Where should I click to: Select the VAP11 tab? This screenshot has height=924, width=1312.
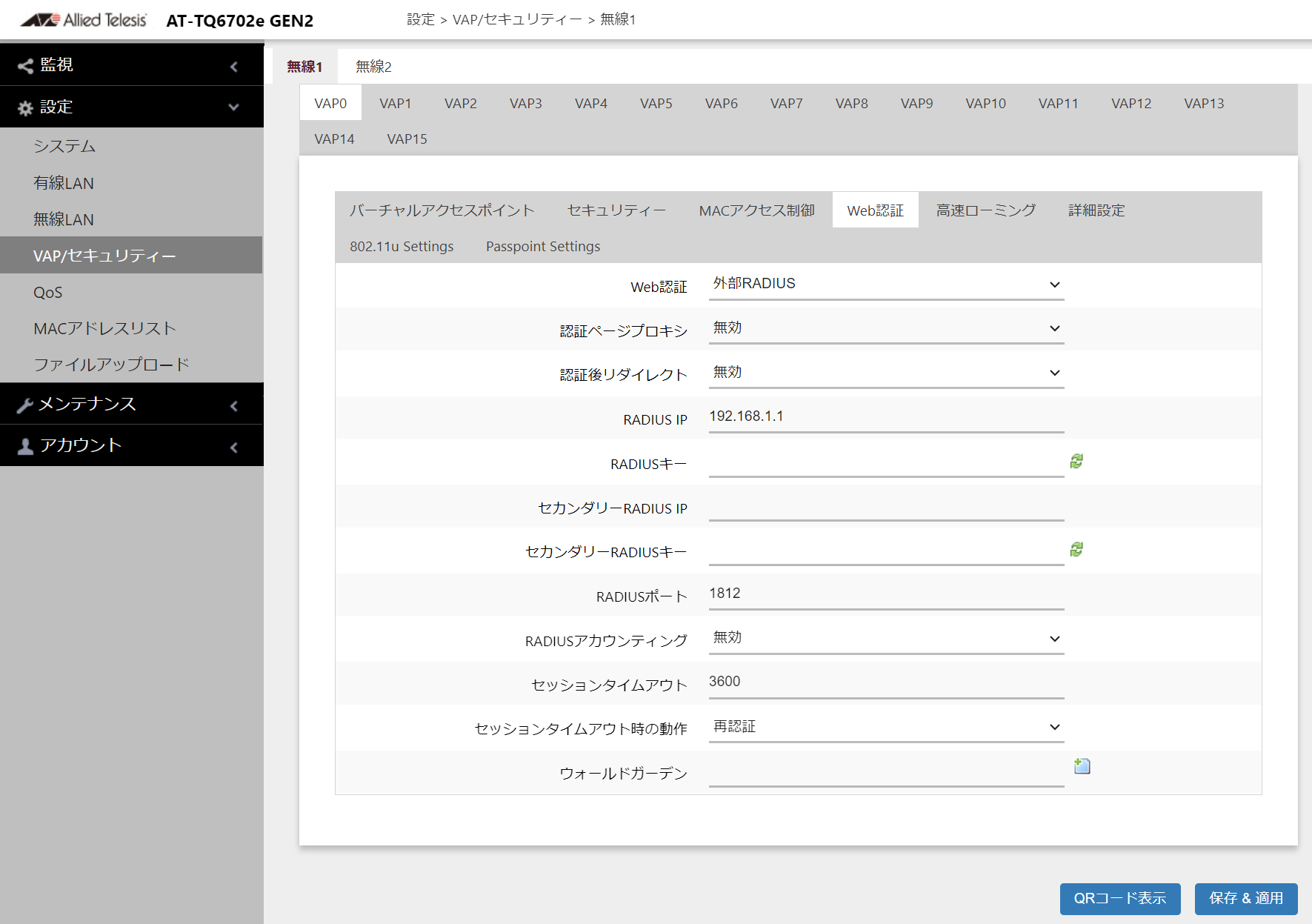click(1059, 103)
